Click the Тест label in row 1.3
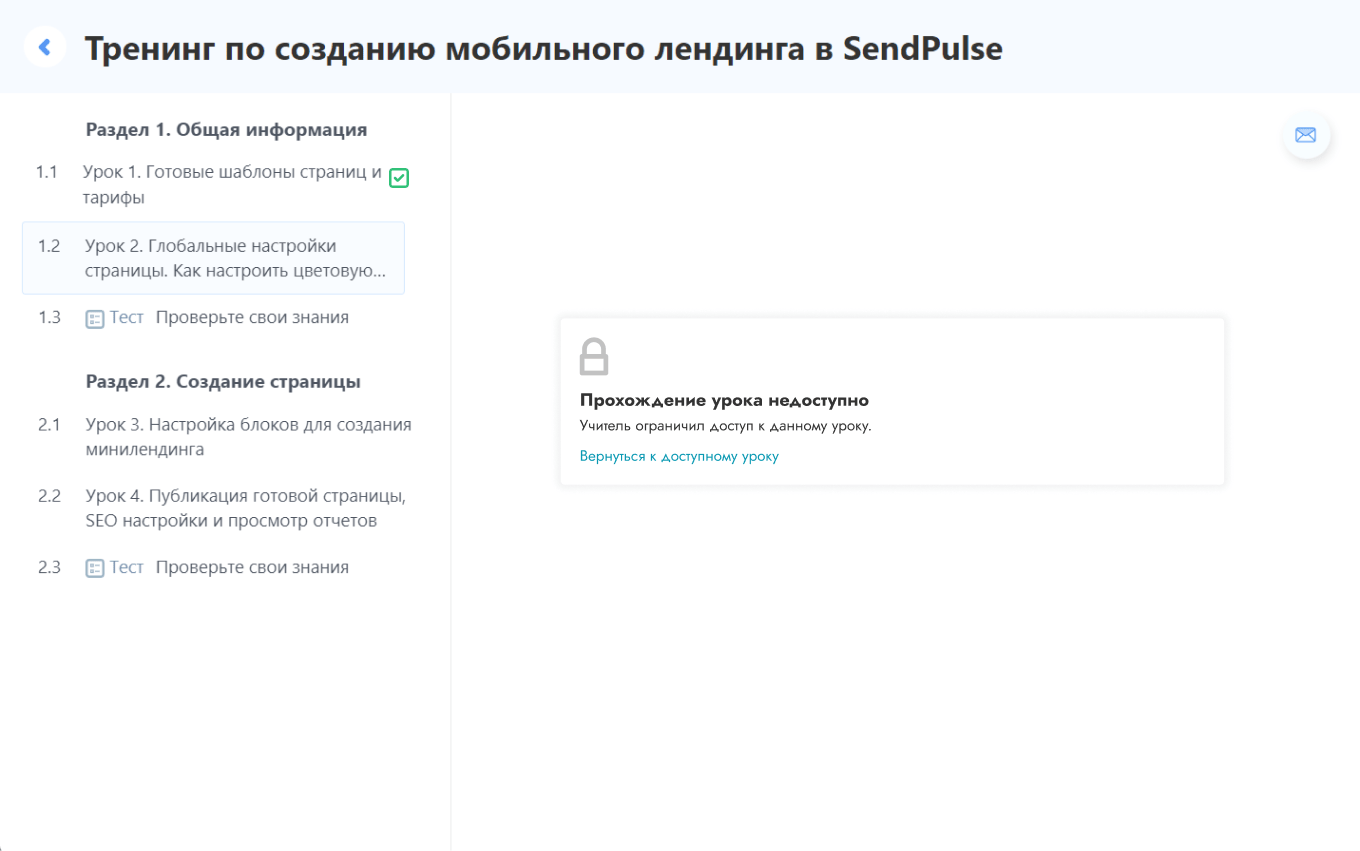The height and width of the screenshot is (851, 1360). (127, 317)
